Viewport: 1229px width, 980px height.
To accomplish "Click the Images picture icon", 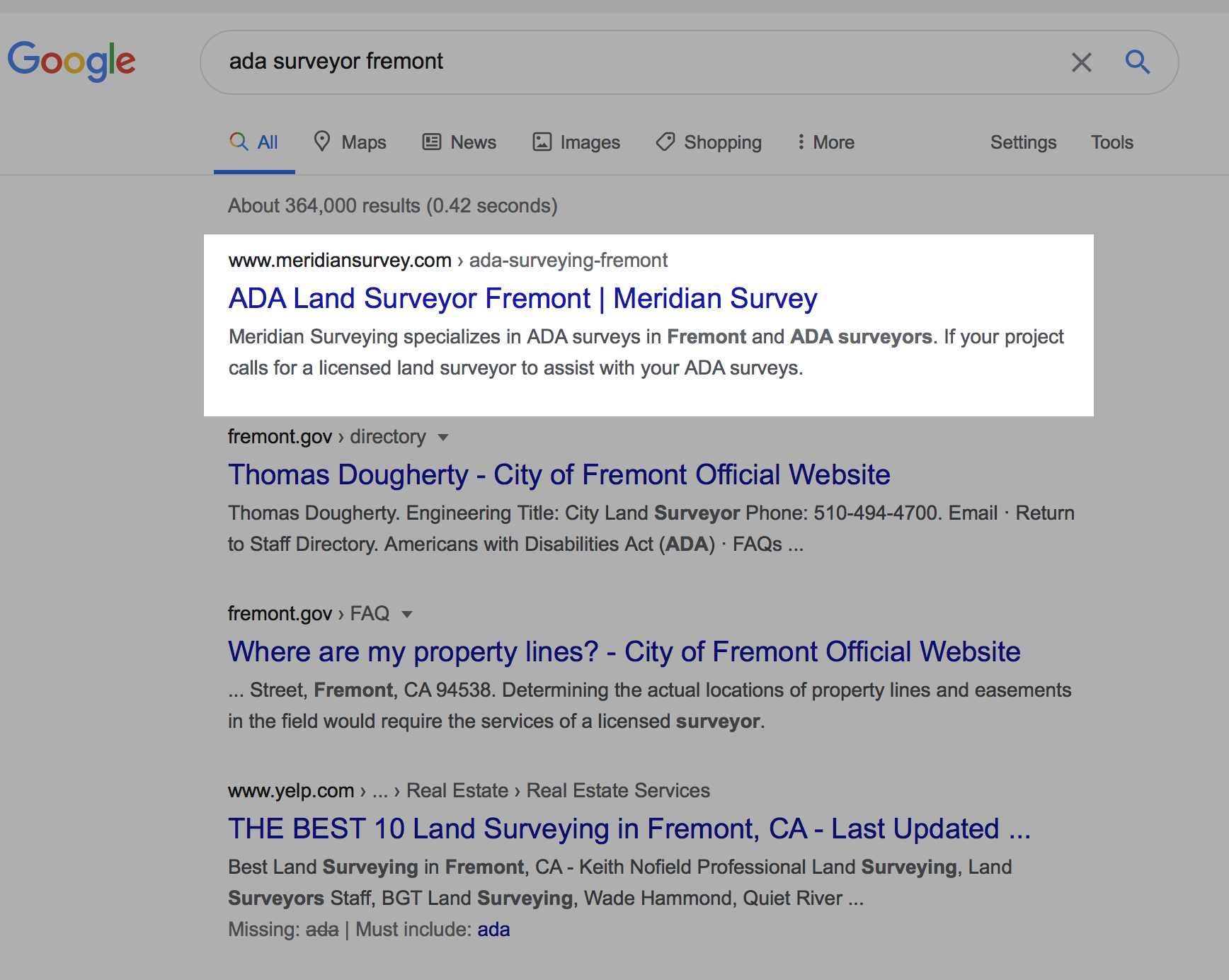I will [542, 142].
